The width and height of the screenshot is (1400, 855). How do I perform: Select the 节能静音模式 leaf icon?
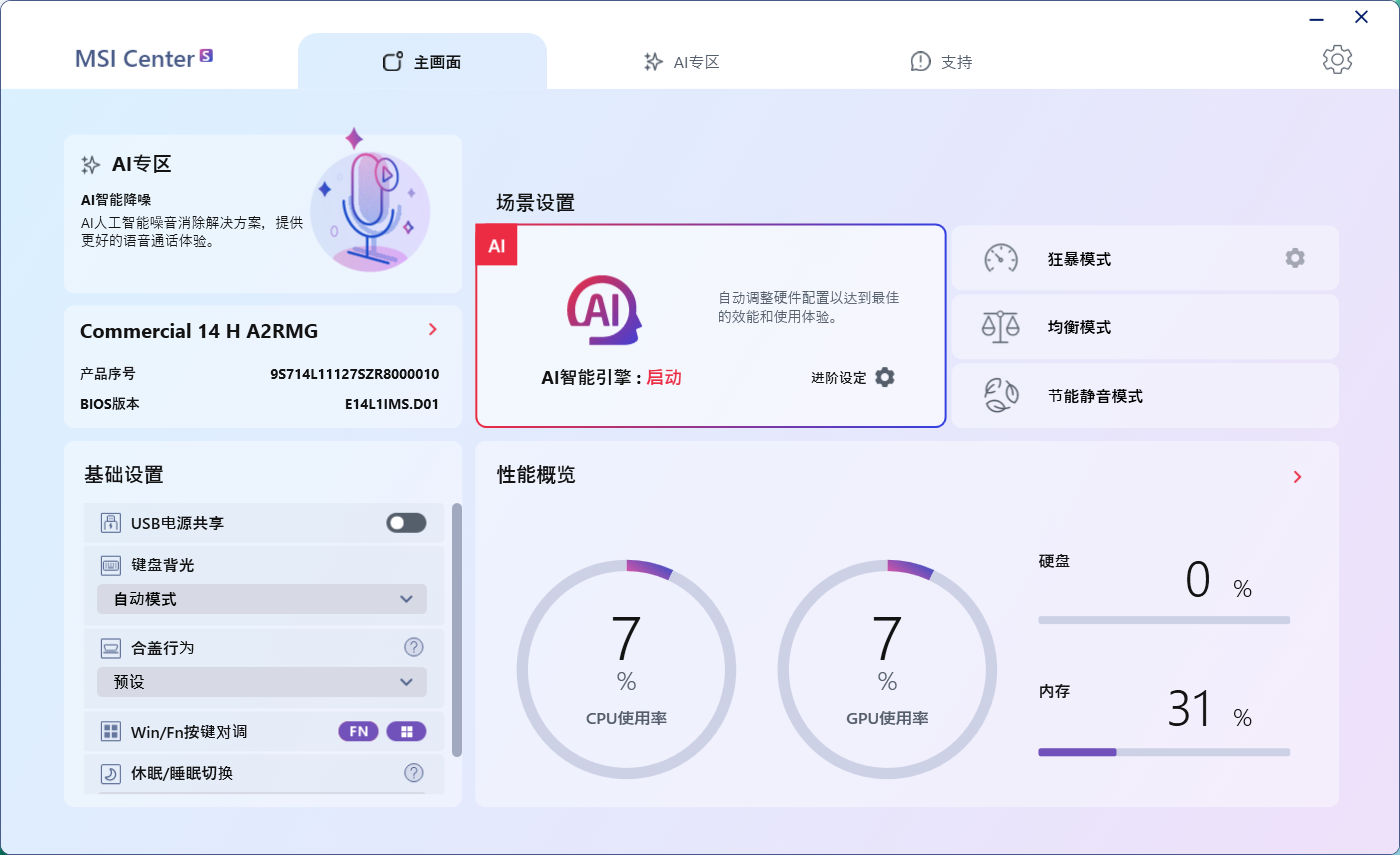tap(1000, 396)
